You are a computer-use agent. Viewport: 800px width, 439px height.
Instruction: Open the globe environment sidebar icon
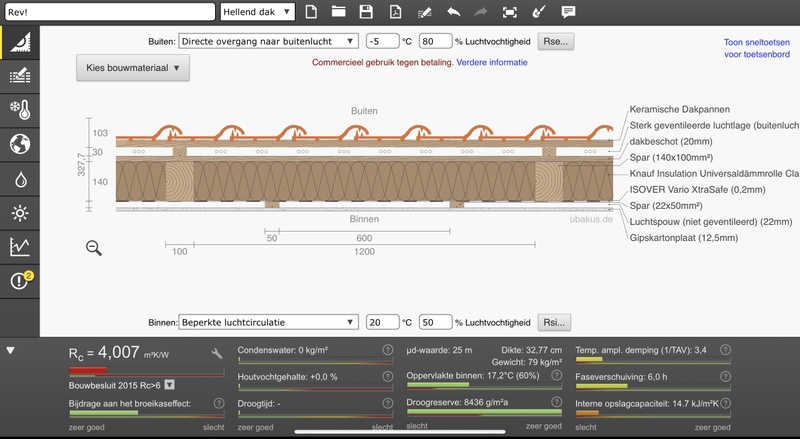[20, 144]
